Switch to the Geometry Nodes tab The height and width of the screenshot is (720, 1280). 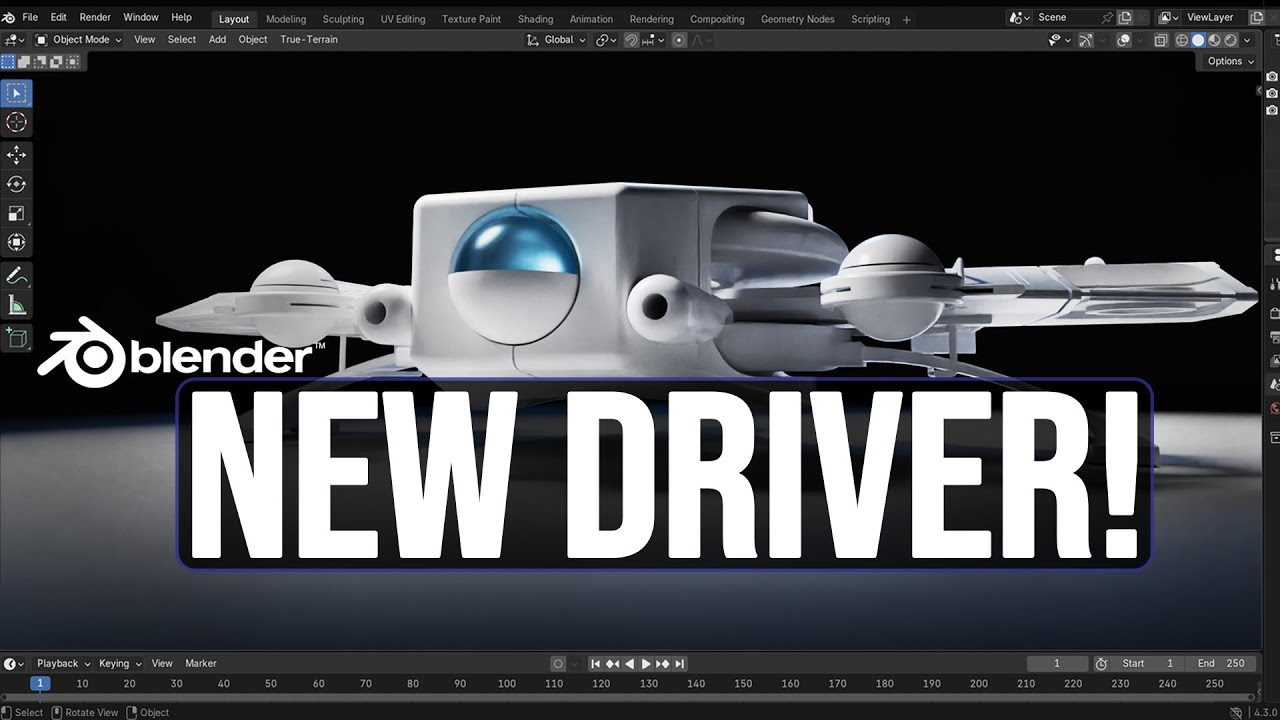797,19
